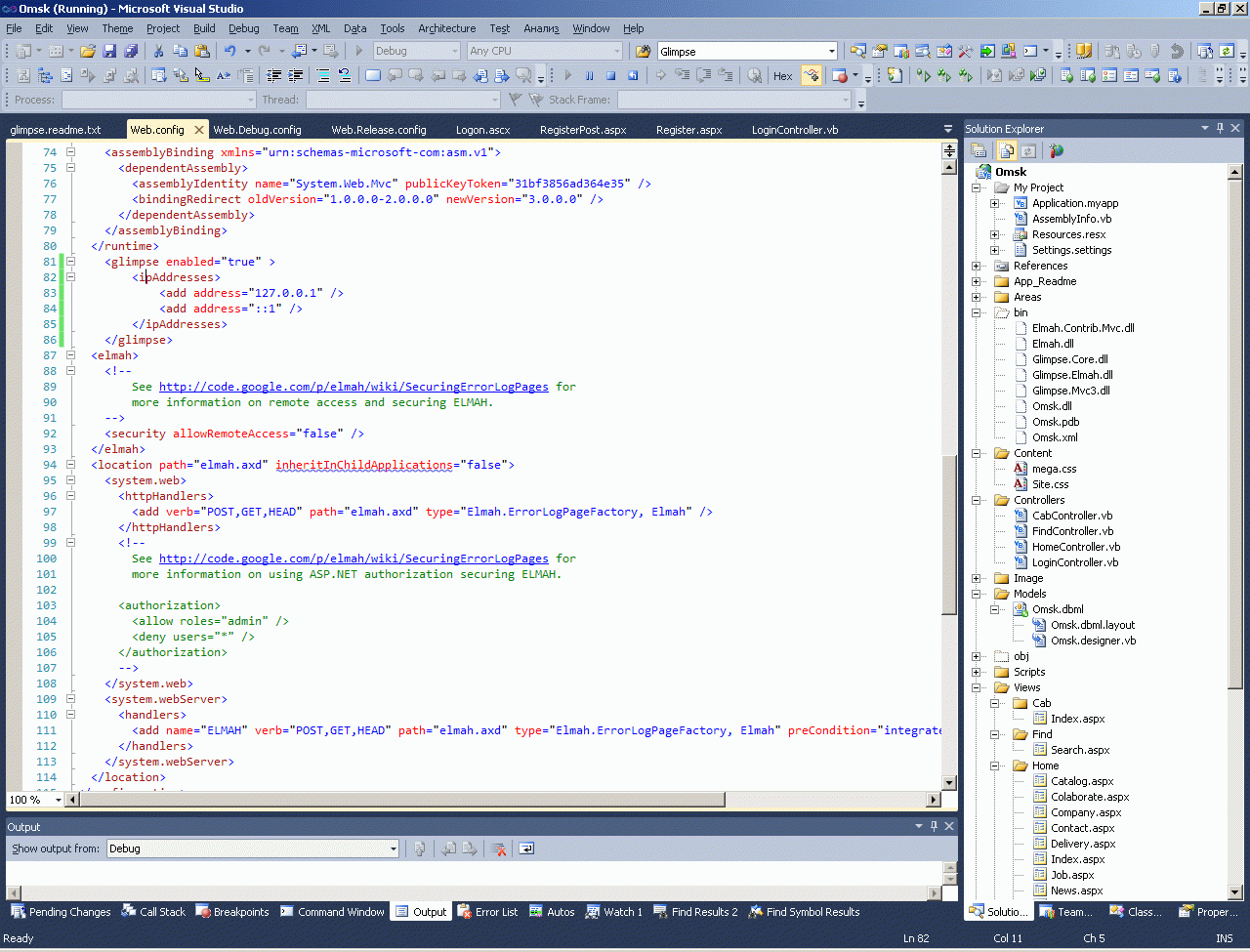Click Clear All in Output panel
Screen dimensions: 1250x952
(x=498, y=849)
